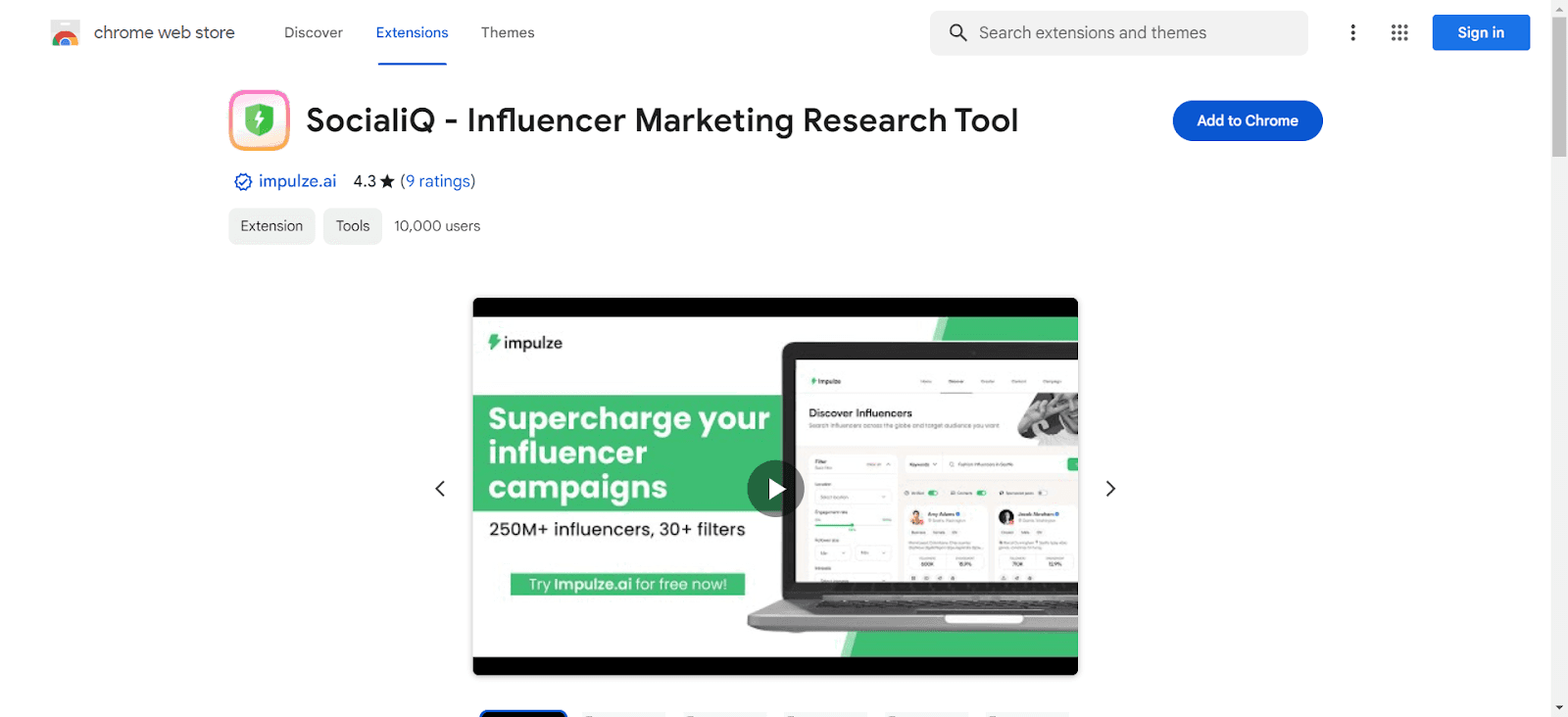The image size is (1568, 717).
Task: Go to the Discover tab
Action: [314, 32]
